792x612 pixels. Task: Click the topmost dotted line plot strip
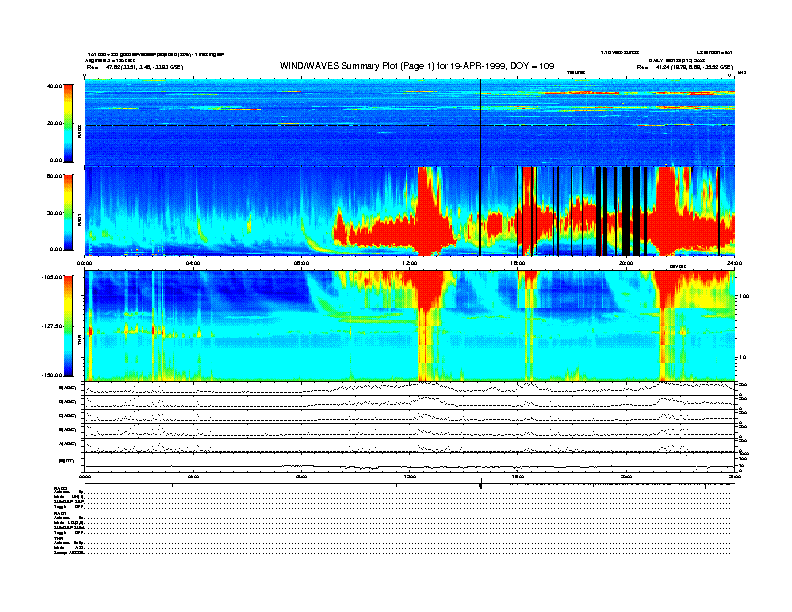point(410,388)
